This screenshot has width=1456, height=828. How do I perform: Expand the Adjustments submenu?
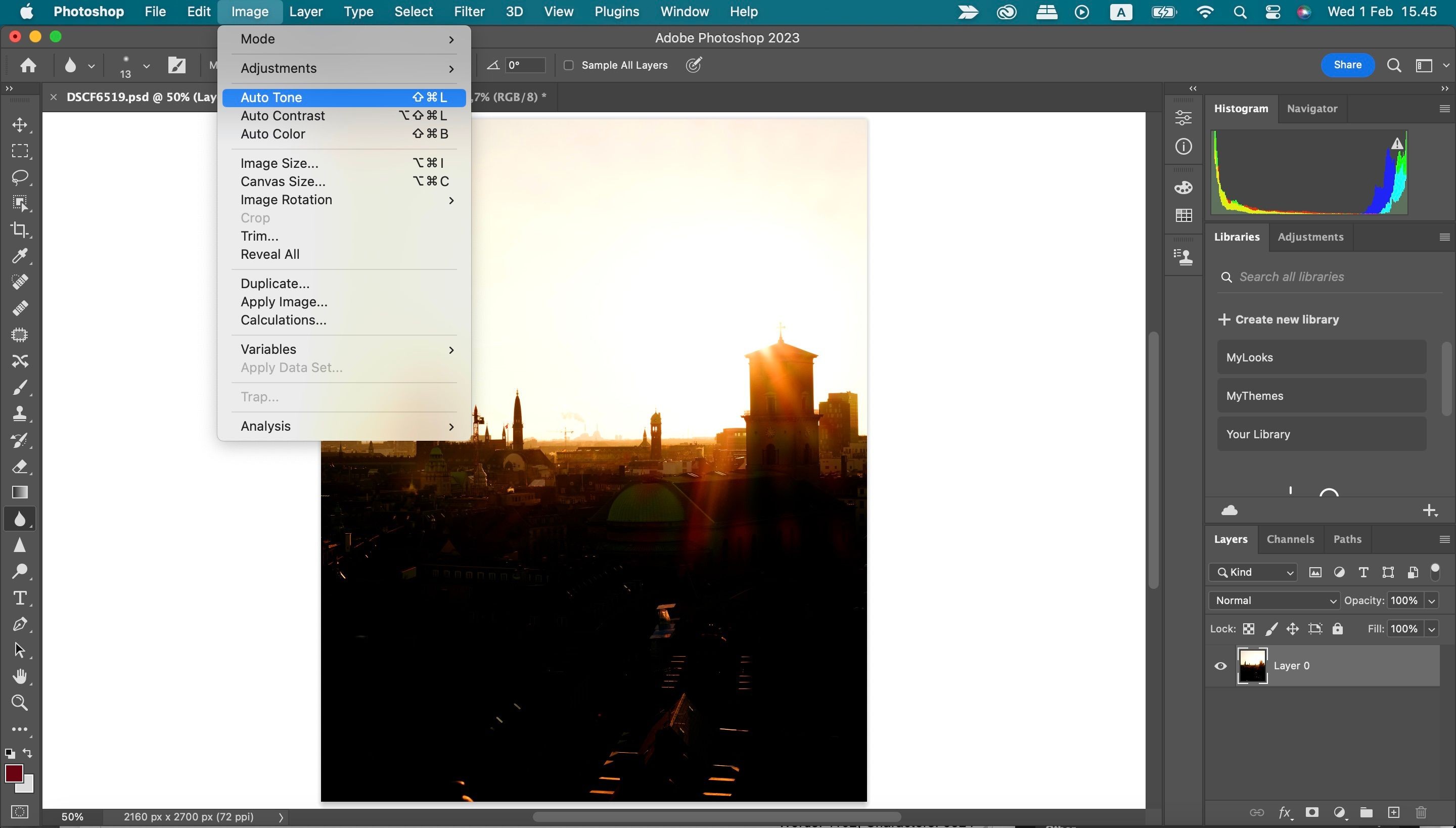[x=344, y=68]
